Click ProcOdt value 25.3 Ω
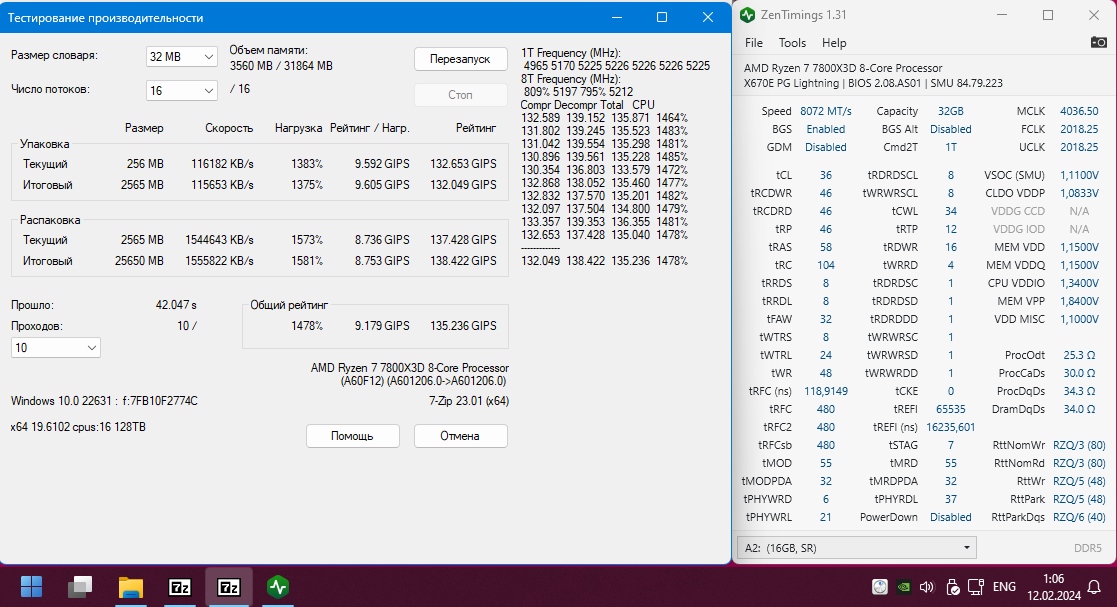This screenshot has height=607, width=1117. (1079, 355)
